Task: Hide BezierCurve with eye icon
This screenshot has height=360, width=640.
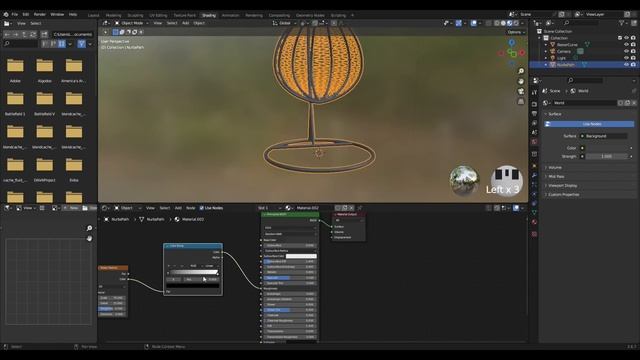Action: click(627, 44)
